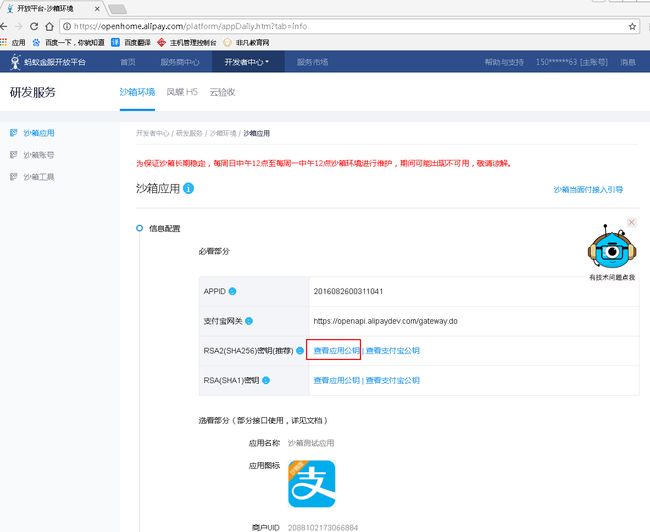
Task: Reload the page with refresh icon
Action: point(34,27)
